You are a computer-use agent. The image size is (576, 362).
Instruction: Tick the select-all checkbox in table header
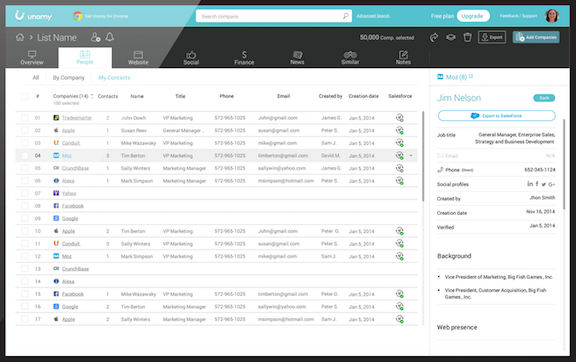(x=25, y=96)
